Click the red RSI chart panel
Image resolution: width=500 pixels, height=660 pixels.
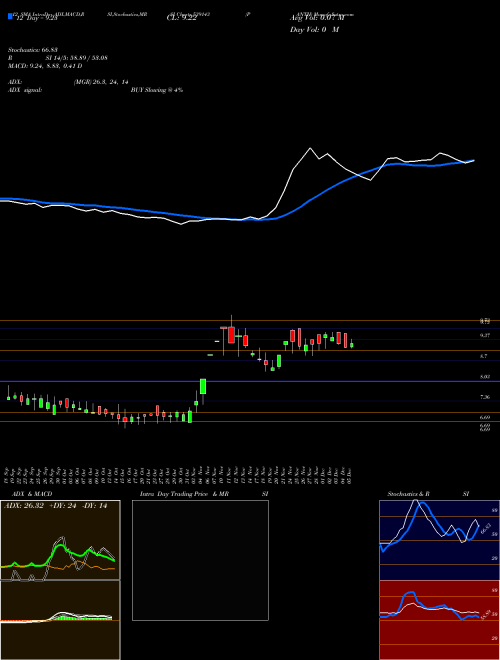(439, 620)
